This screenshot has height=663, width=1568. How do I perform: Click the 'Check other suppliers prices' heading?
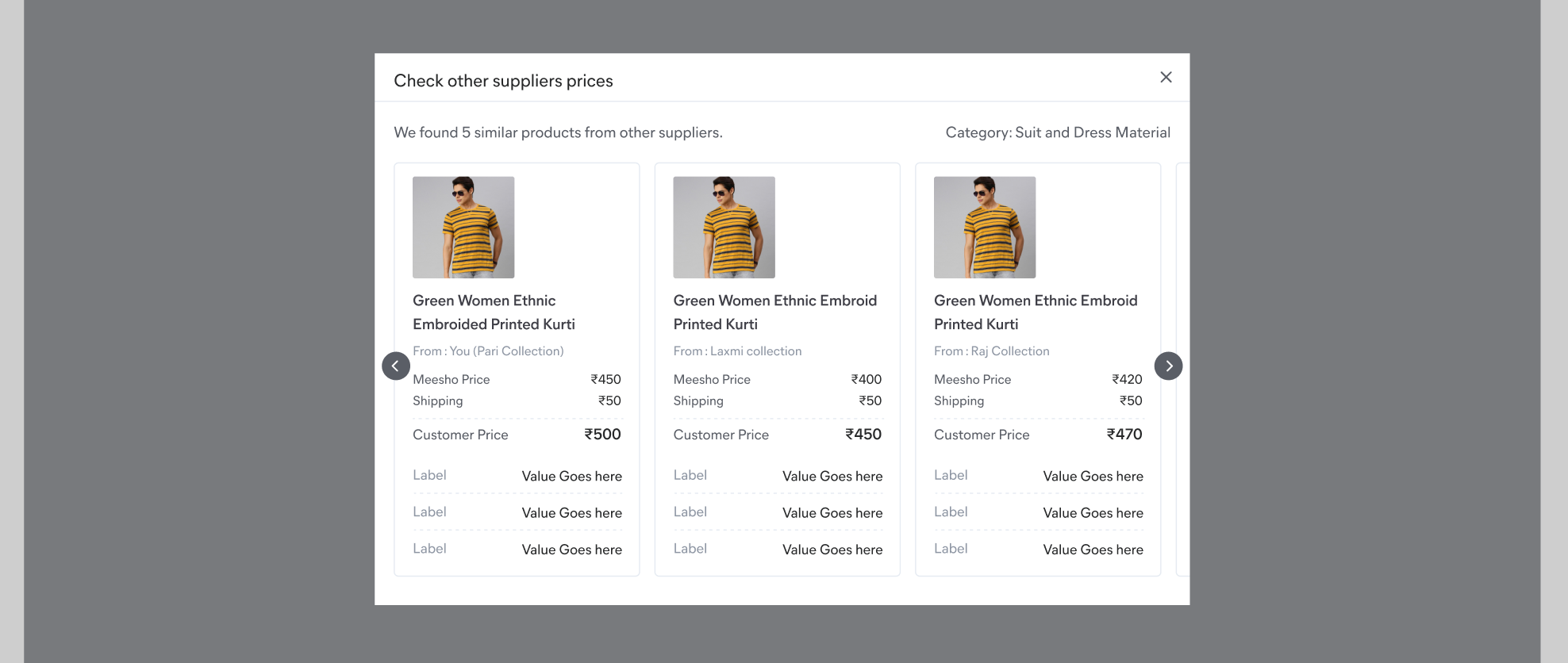(503, 81)
